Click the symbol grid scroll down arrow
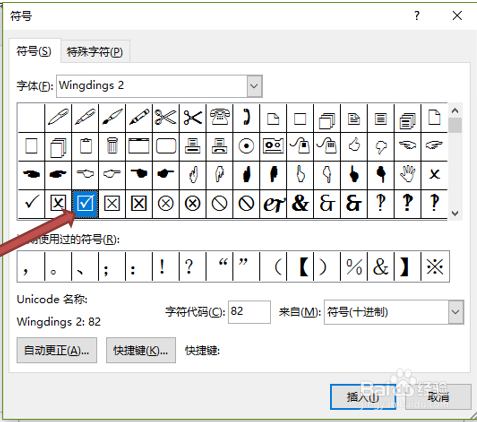The width and height of the screenshot is (477, 422). 455,213
